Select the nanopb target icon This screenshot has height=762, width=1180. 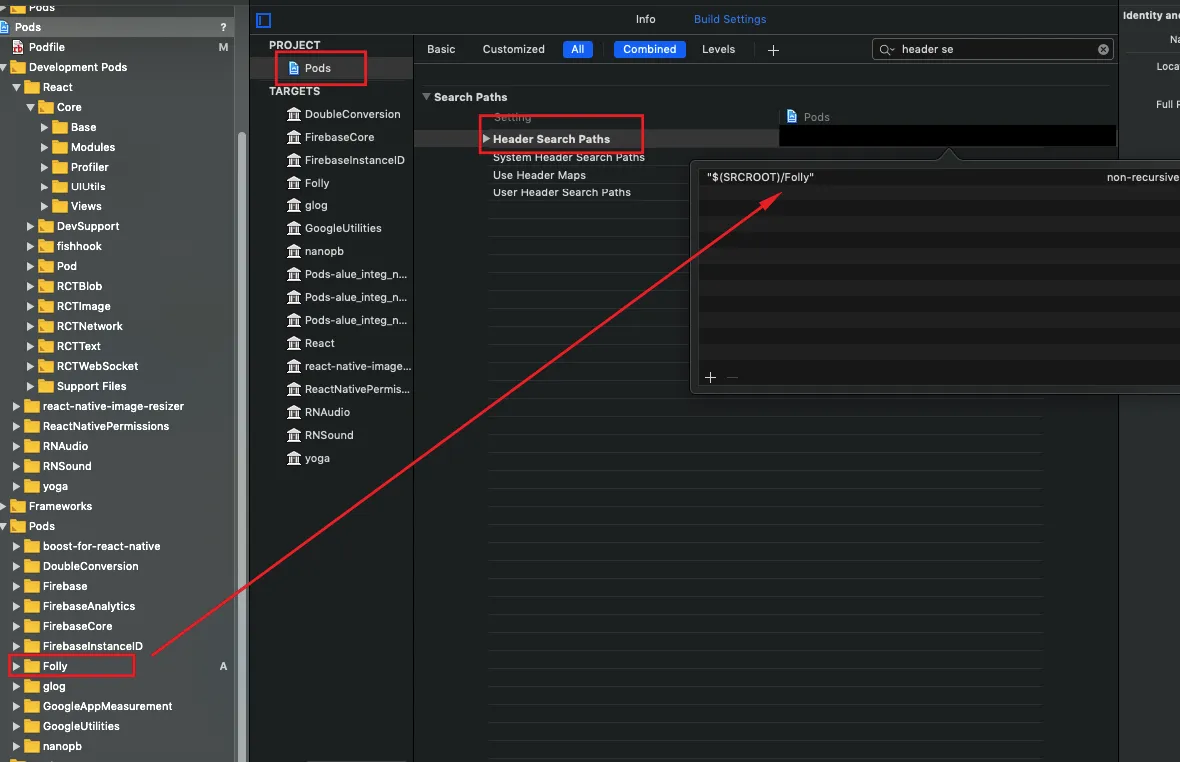(293, 251)
